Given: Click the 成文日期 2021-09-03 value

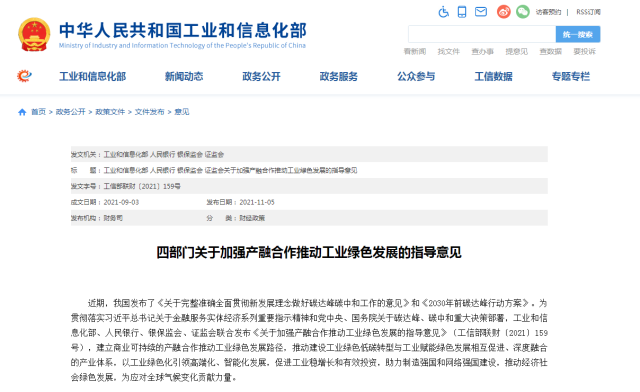Looking at the screenshot, I should (x=121, y=202).
